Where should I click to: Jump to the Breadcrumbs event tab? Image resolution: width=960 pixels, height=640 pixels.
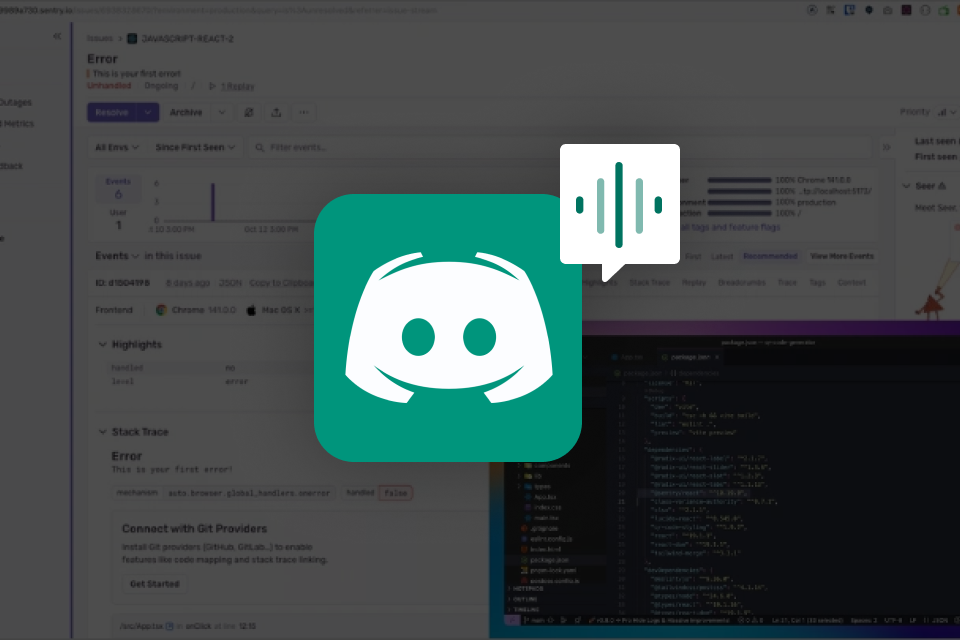[x=741, y=282]
